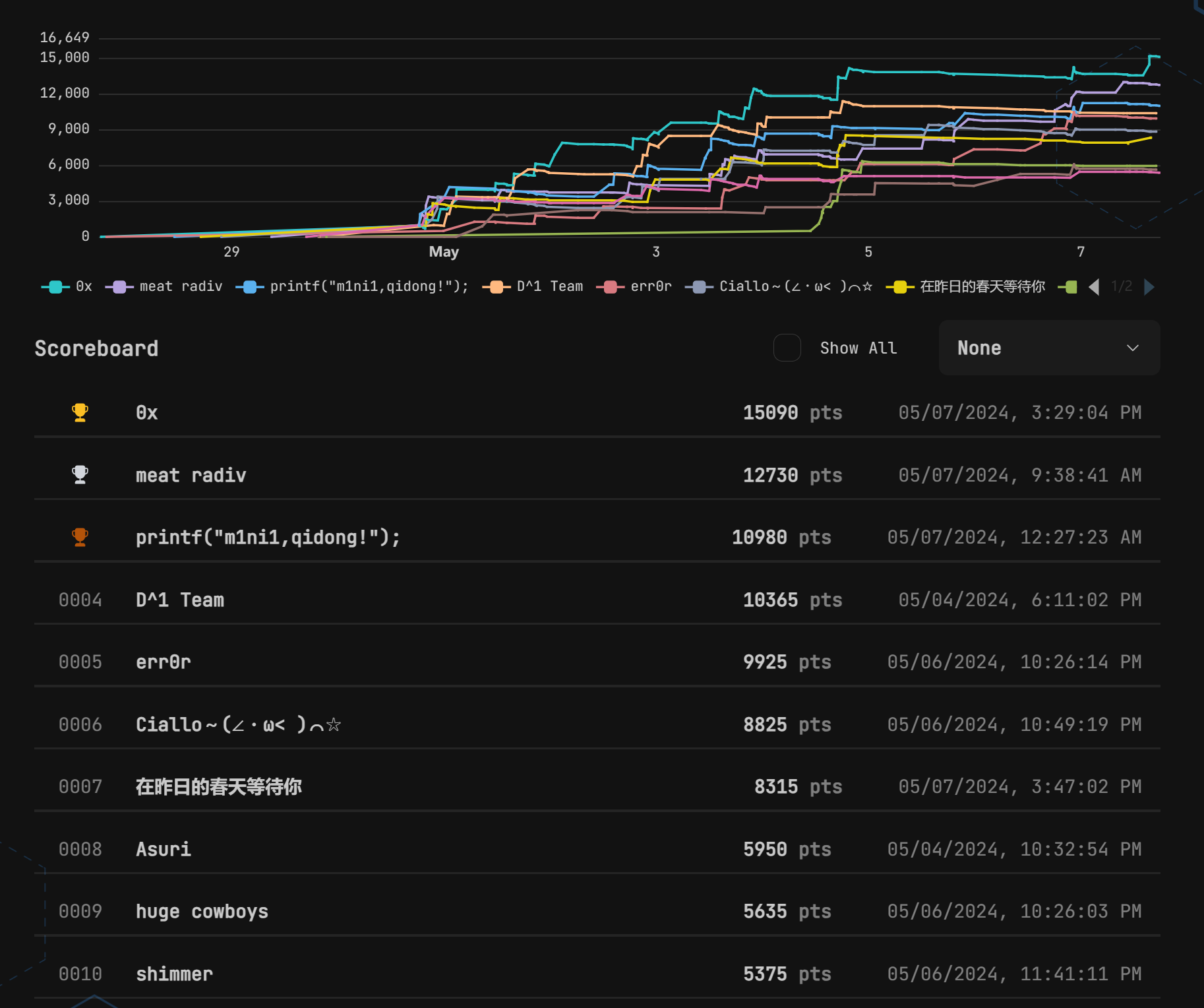1204x1008 pixels.
Task: Click timestamp 05/06/2024, 10:26:14 PM
Action: coord(1015,662)
